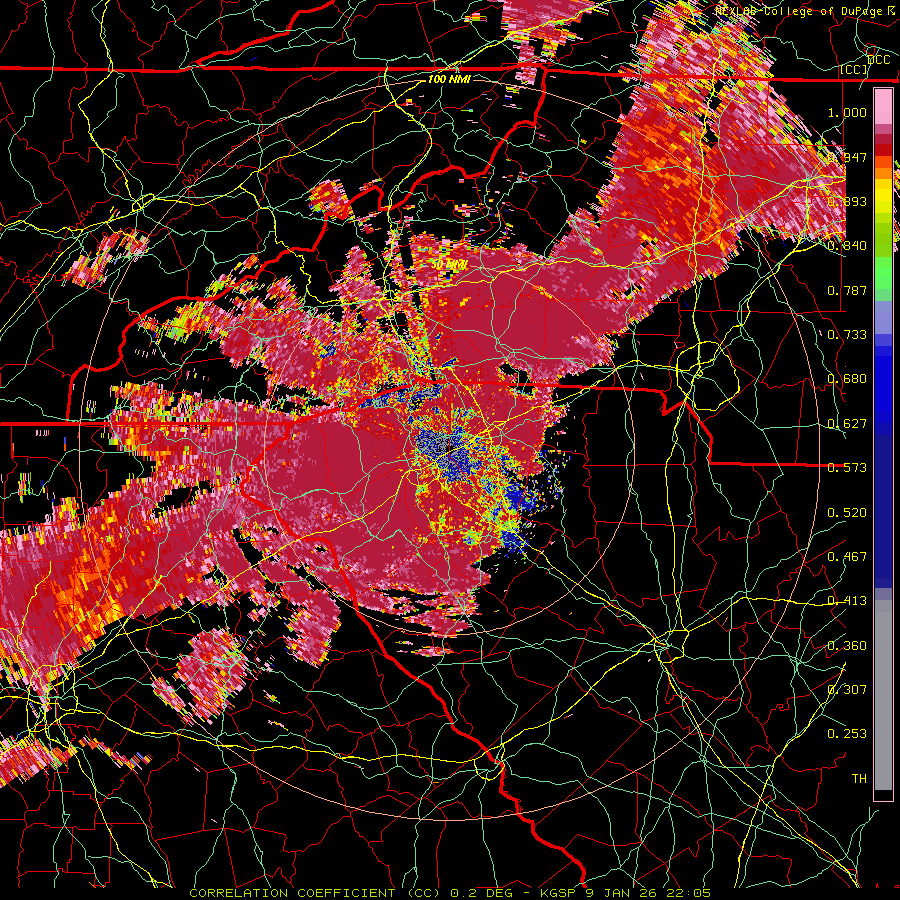Click the 0.840 scale label

pos(847,246)
